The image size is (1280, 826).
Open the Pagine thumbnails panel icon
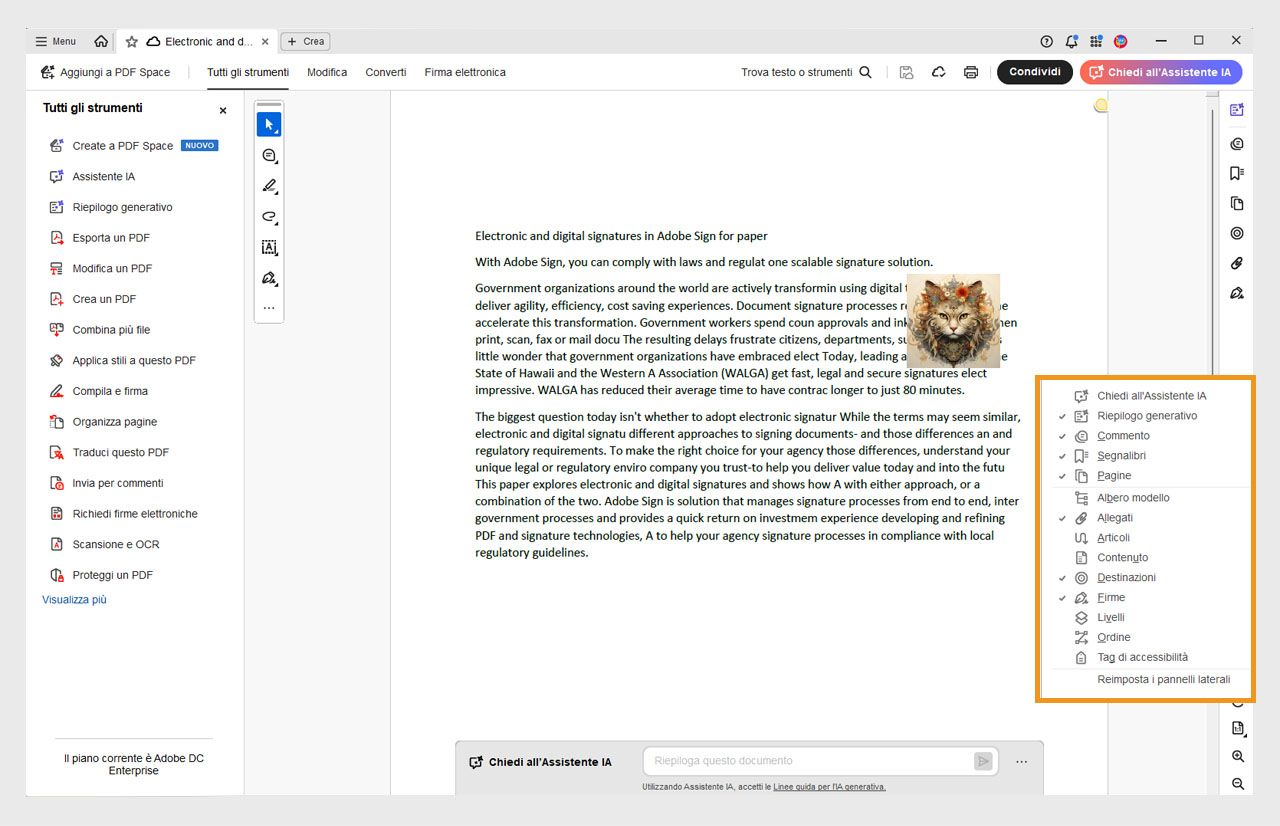point(1236,203)
